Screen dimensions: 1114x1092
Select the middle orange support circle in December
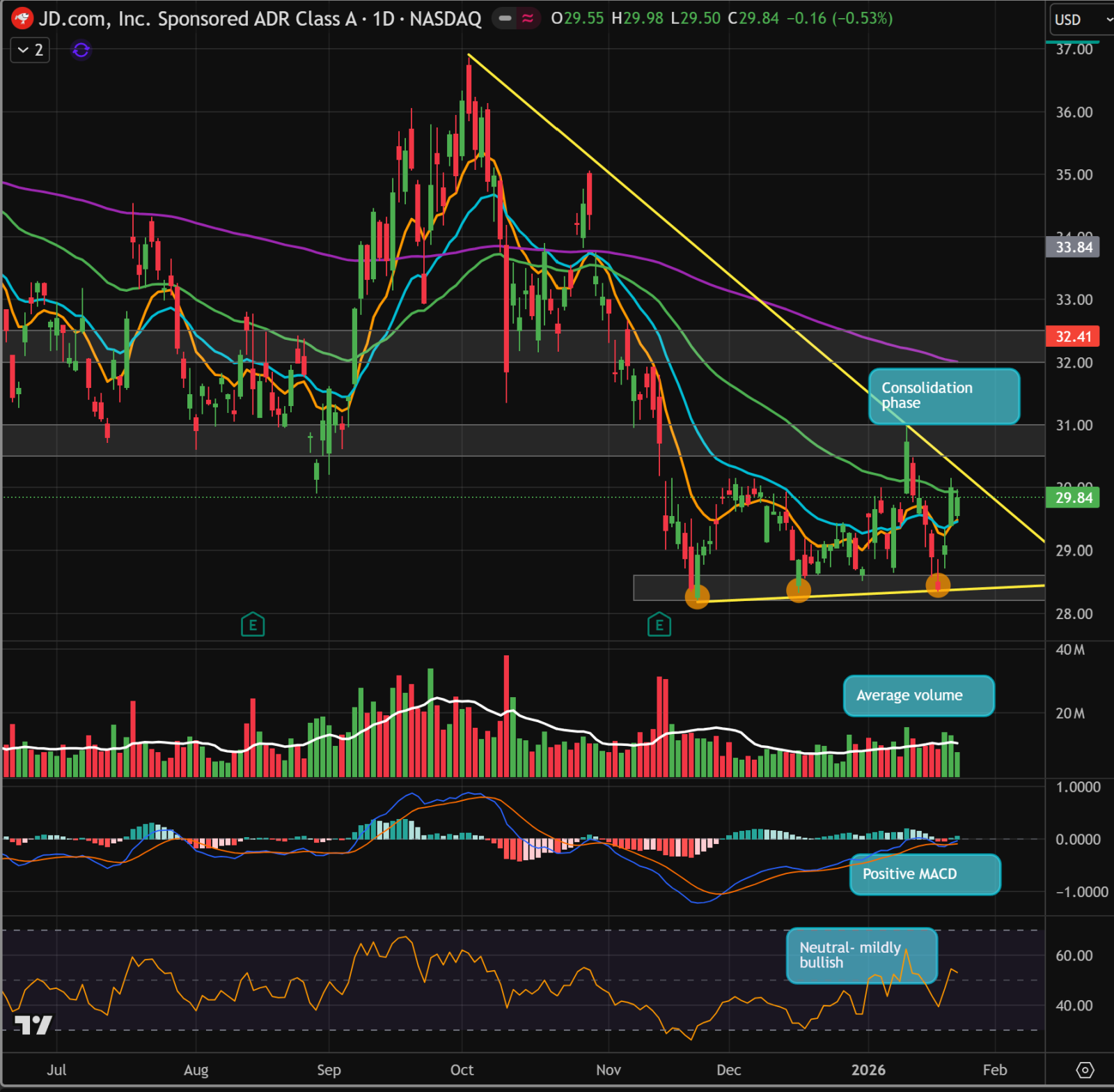[799, 591]
